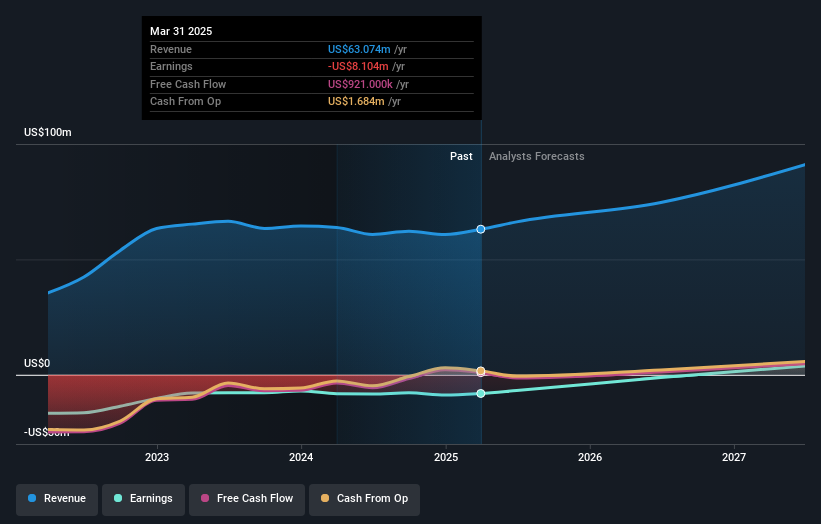Toggle the Earnings legend series
Viewport: 821px width, 524px height.
pos(143,499)
